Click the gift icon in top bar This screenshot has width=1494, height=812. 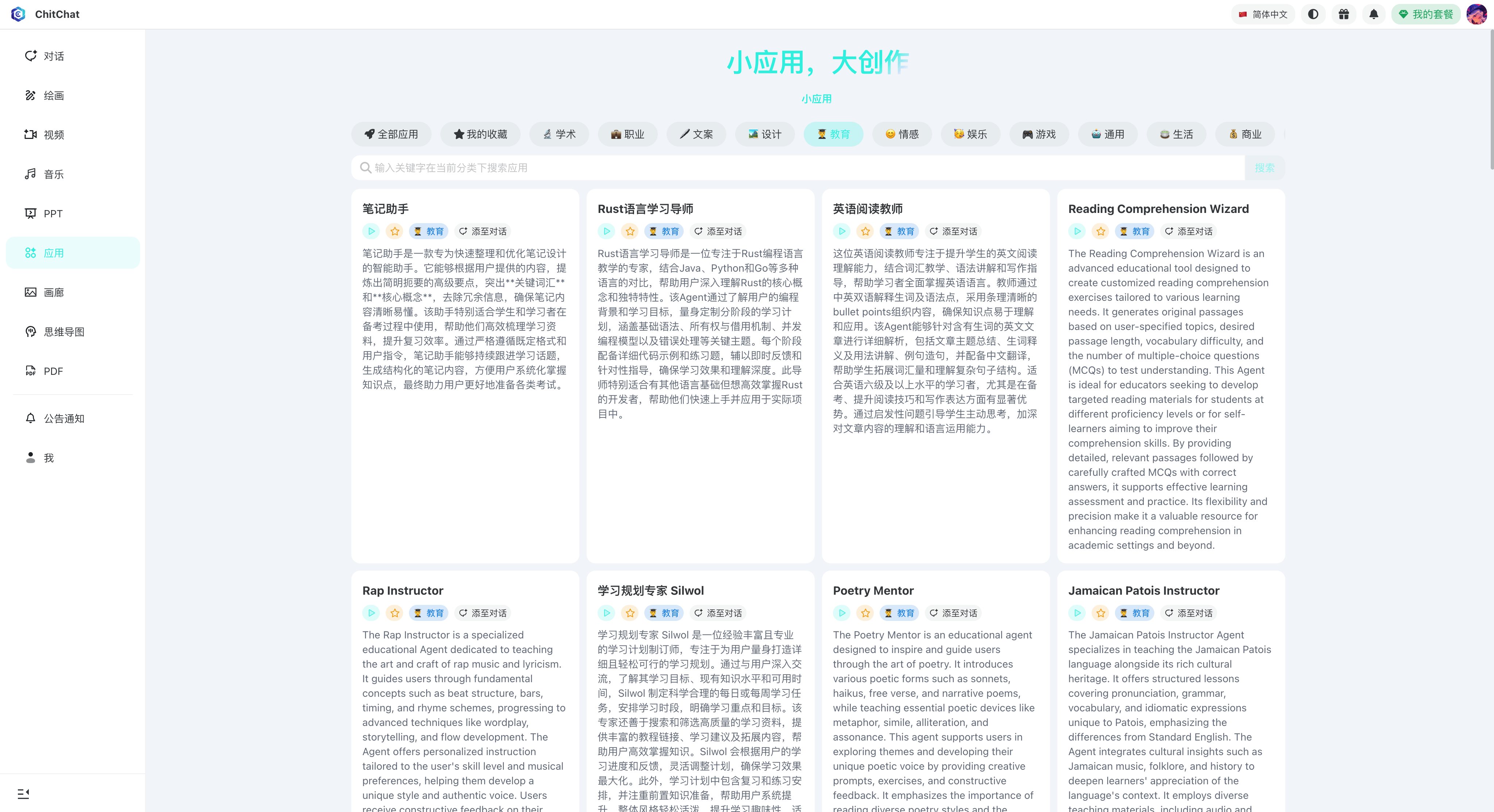tap(1343, 14)
